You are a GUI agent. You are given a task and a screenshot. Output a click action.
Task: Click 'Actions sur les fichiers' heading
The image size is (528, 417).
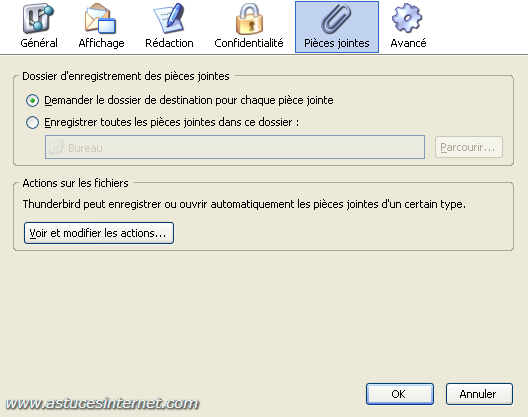(75, 183)
